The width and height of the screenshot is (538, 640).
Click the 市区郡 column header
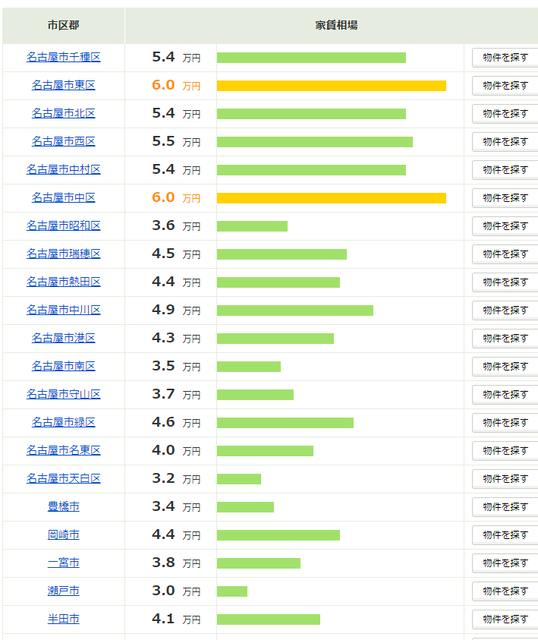(63, 25)
